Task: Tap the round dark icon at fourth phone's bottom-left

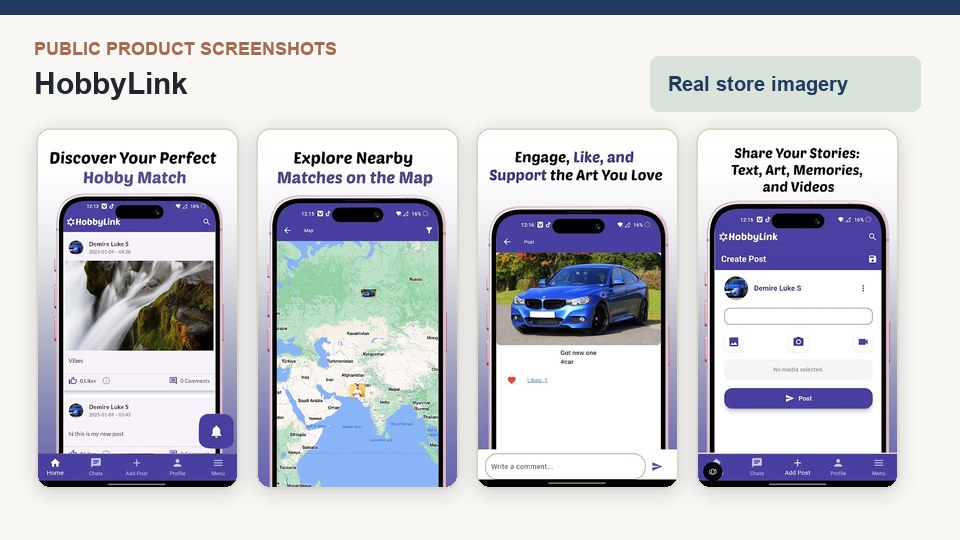Action: [713, 471]
